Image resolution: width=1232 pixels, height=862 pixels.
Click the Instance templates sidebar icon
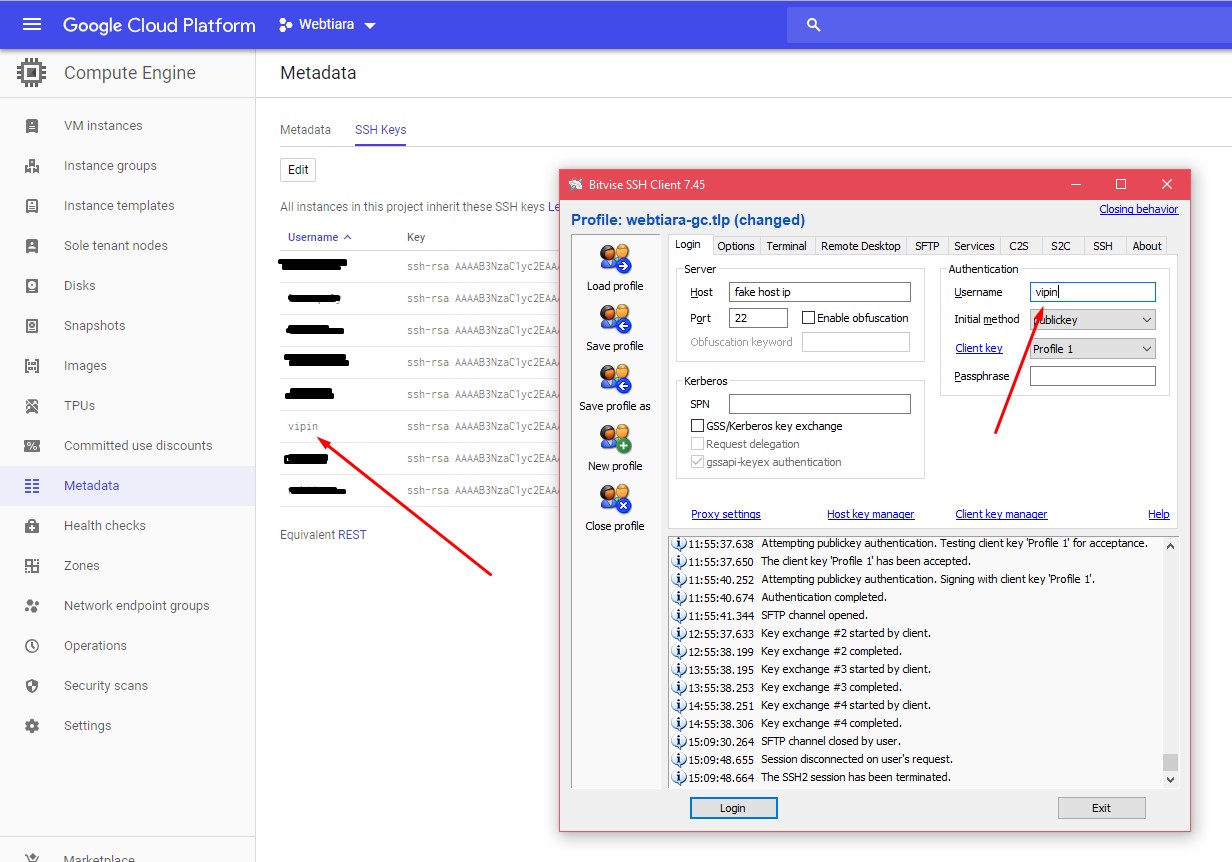tap(32, 206)
